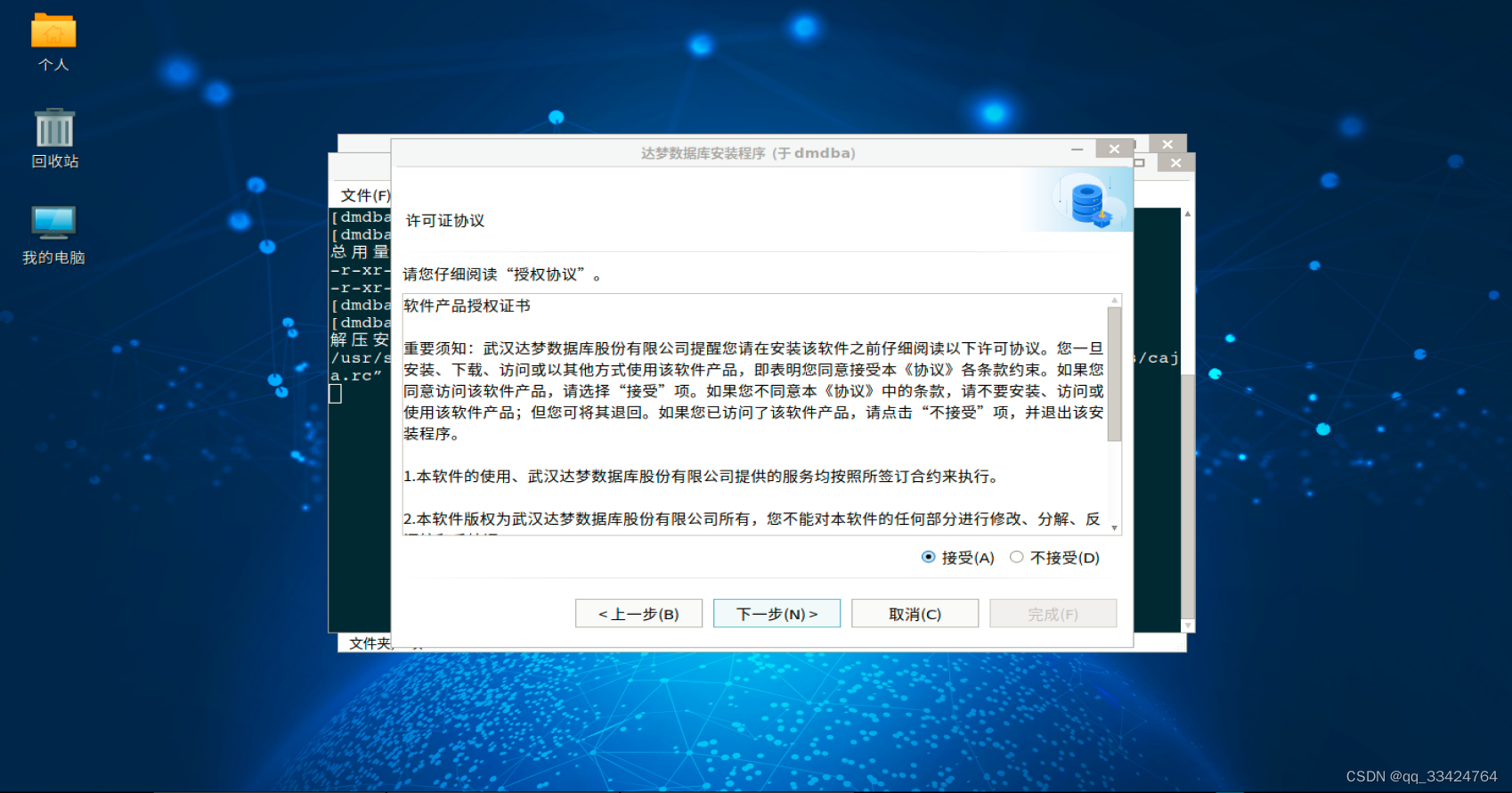Minimize the 达梦数据库安装程序 installer window

click(1077, 149)
